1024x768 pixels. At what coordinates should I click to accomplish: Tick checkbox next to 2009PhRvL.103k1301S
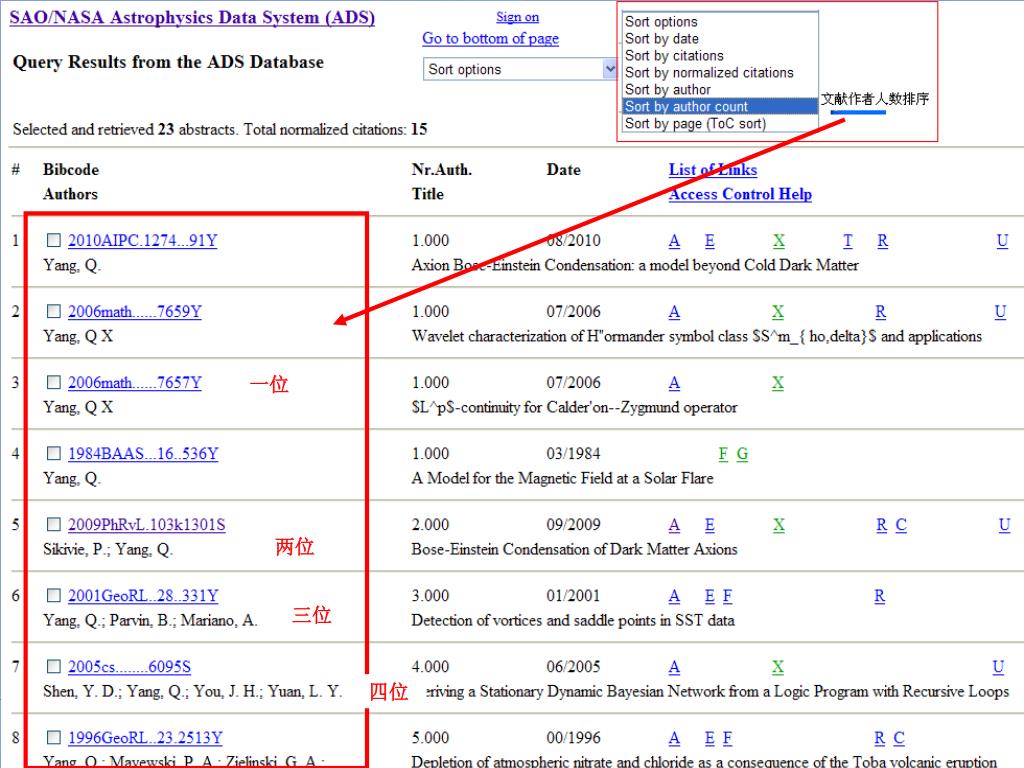(x=54, y=524)
